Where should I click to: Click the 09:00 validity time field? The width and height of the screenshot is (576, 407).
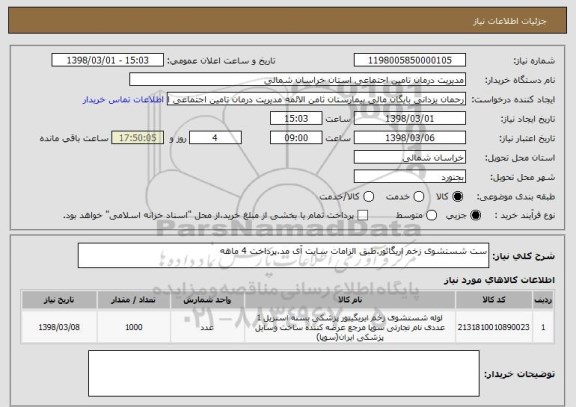296,138
